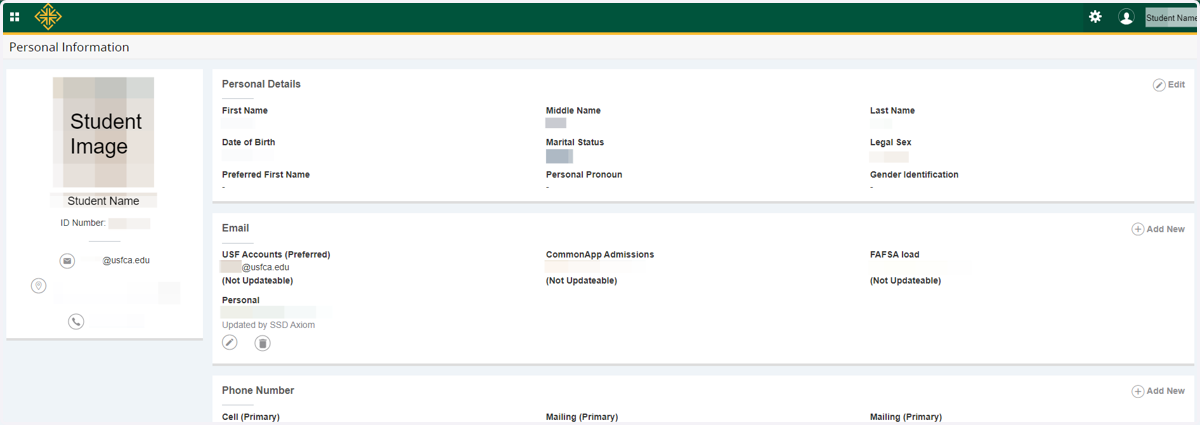This screenshot has width=1200, height=425.
Task: Click the location pin icon in profile card
Action: [x=39, y=287]
